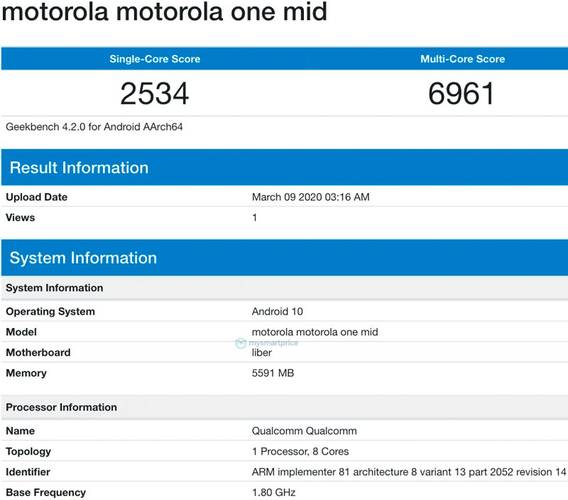Click the Views count value '1'
The width and height of the screenshot is (568, 500).
pos(255,218)
